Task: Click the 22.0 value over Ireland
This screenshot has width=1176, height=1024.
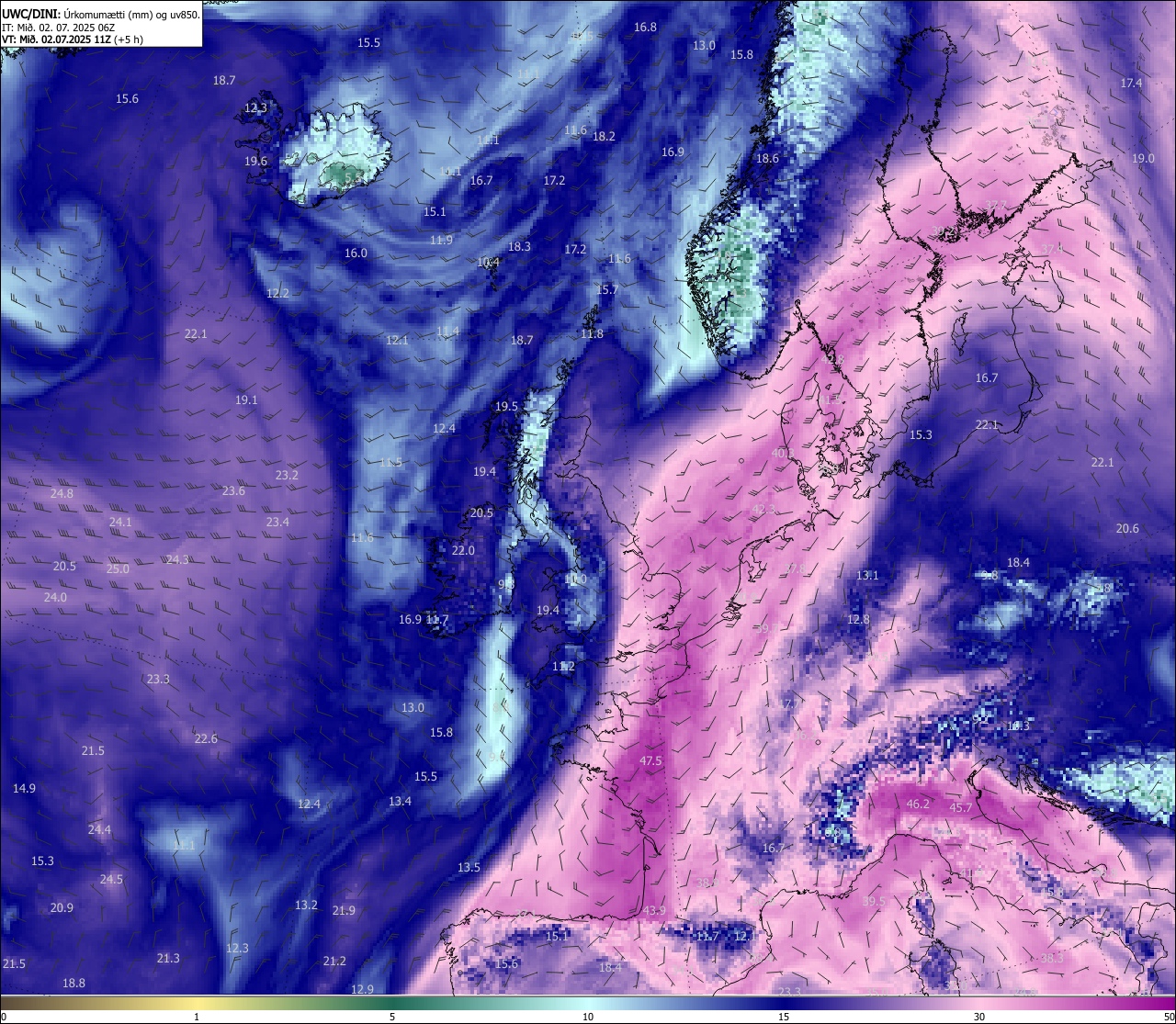Action: pyautogui.click(x=463, y=551)
